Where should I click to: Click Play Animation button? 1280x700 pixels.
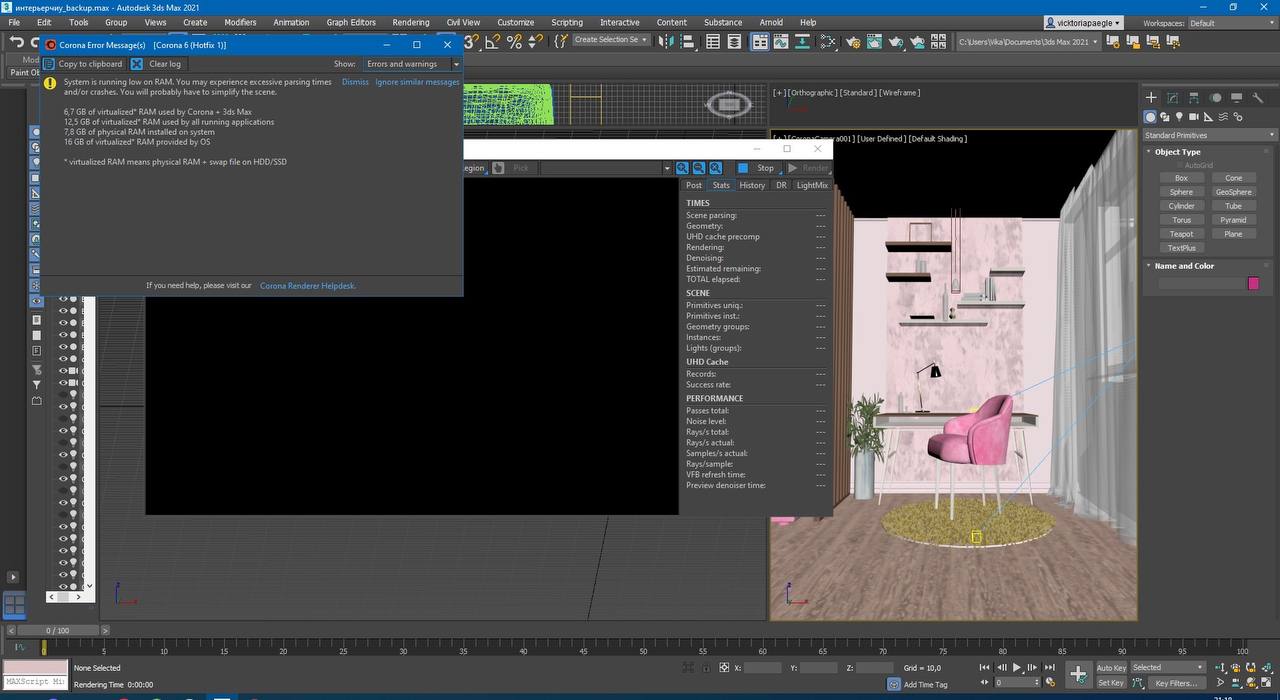point(1017,667)
